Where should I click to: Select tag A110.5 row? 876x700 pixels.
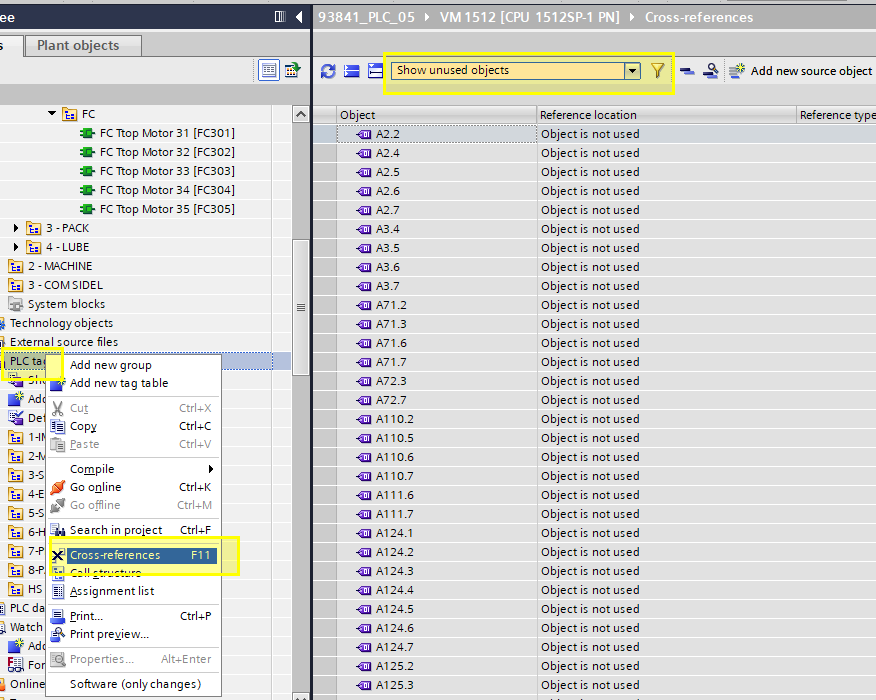click(436, 438)
